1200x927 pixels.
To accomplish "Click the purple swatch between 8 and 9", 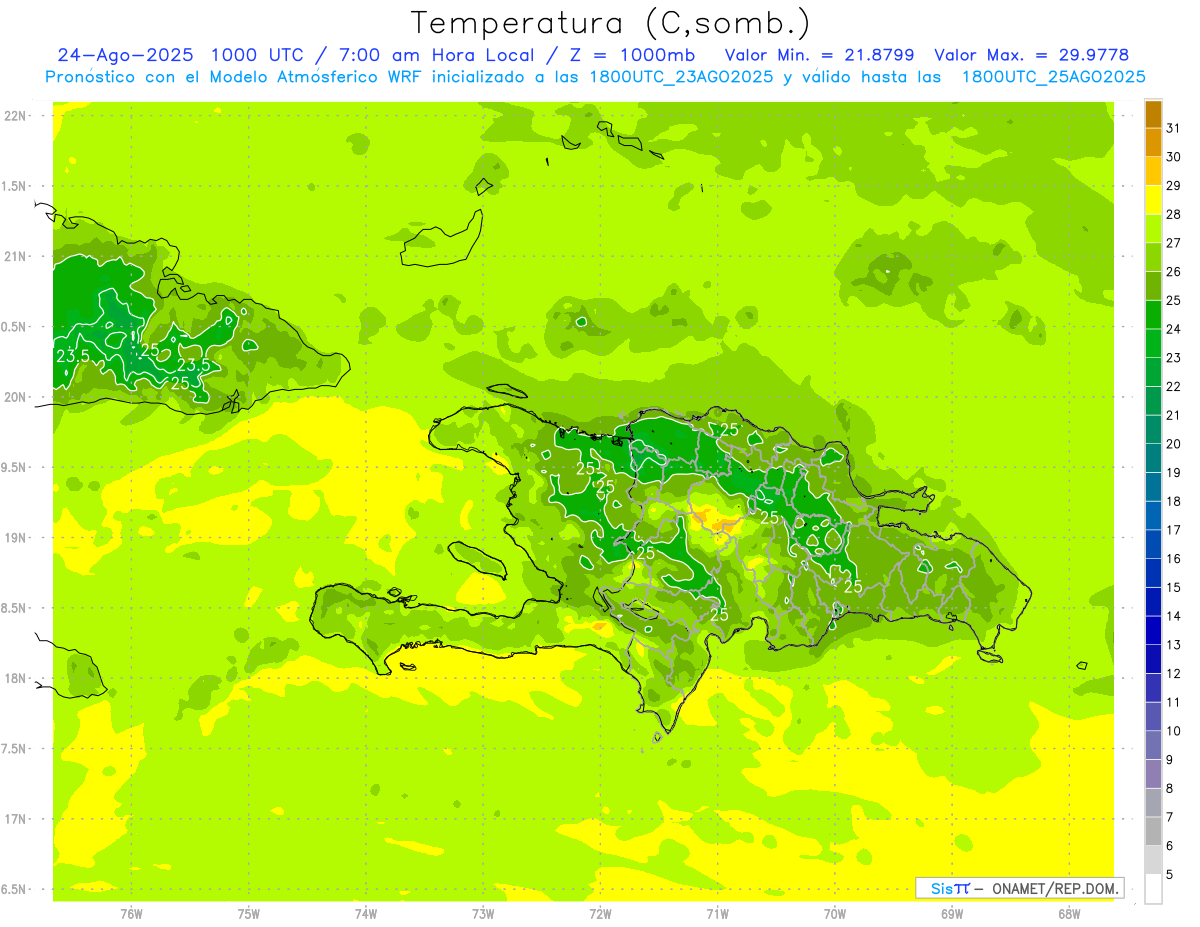I will [x=1153, y=774].
